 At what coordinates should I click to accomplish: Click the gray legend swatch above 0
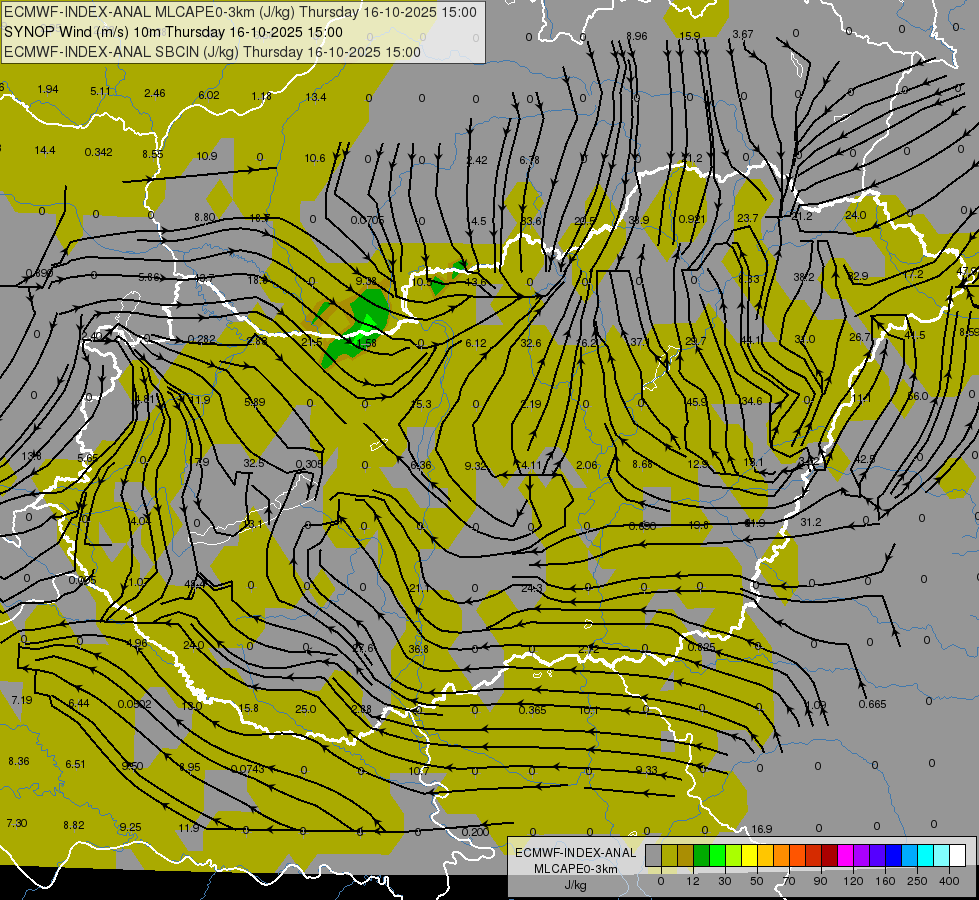(653, 855)
